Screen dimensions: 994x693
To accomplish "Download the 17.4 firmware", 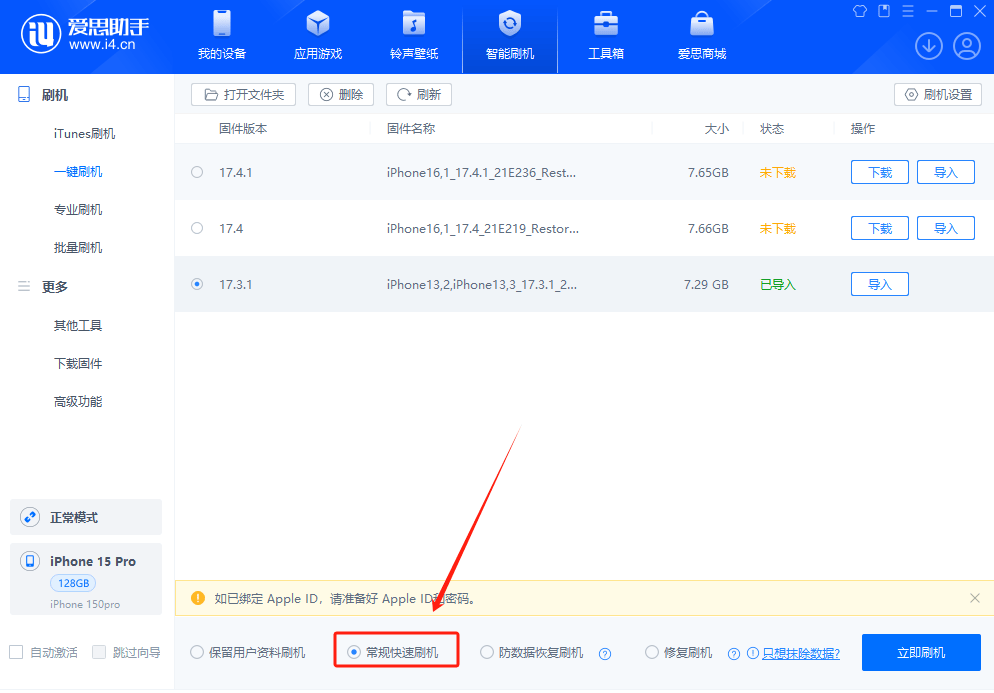I will tap(879, 228).
